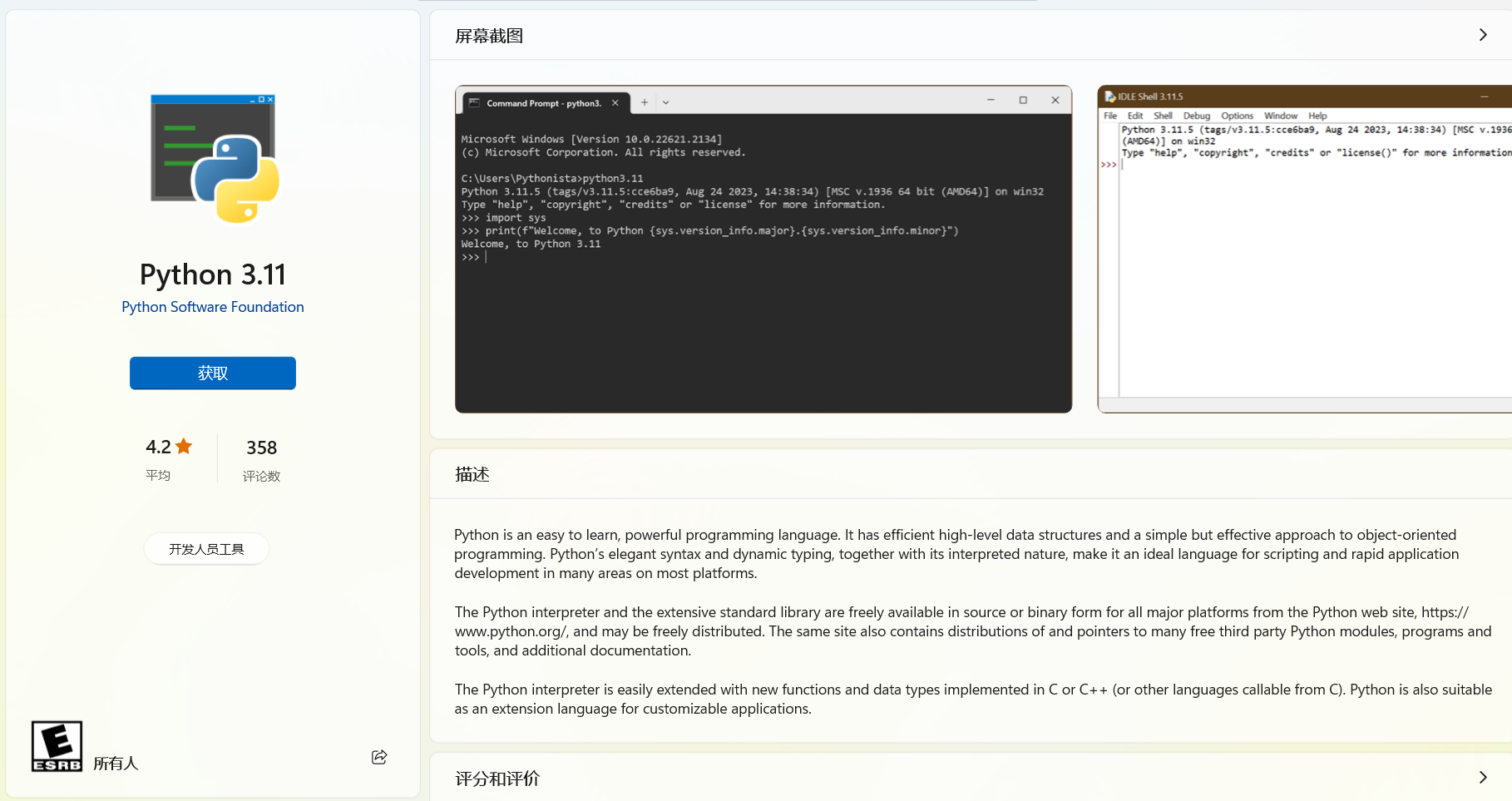Viewport: 1512px width, 801px height.
Task: Expand the 屏幕截图 section chevron
Action: [x=1483, y=35]
